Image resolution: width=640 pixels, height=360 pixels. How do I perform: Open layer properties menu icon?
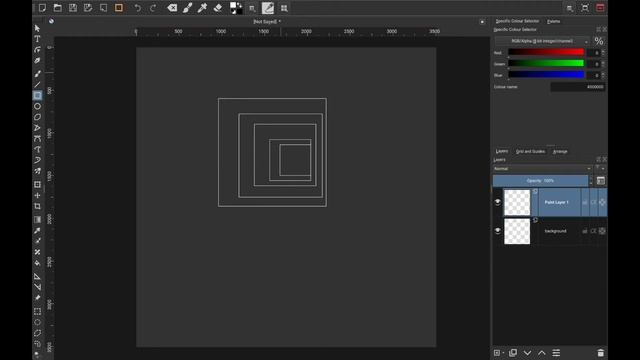556,353
